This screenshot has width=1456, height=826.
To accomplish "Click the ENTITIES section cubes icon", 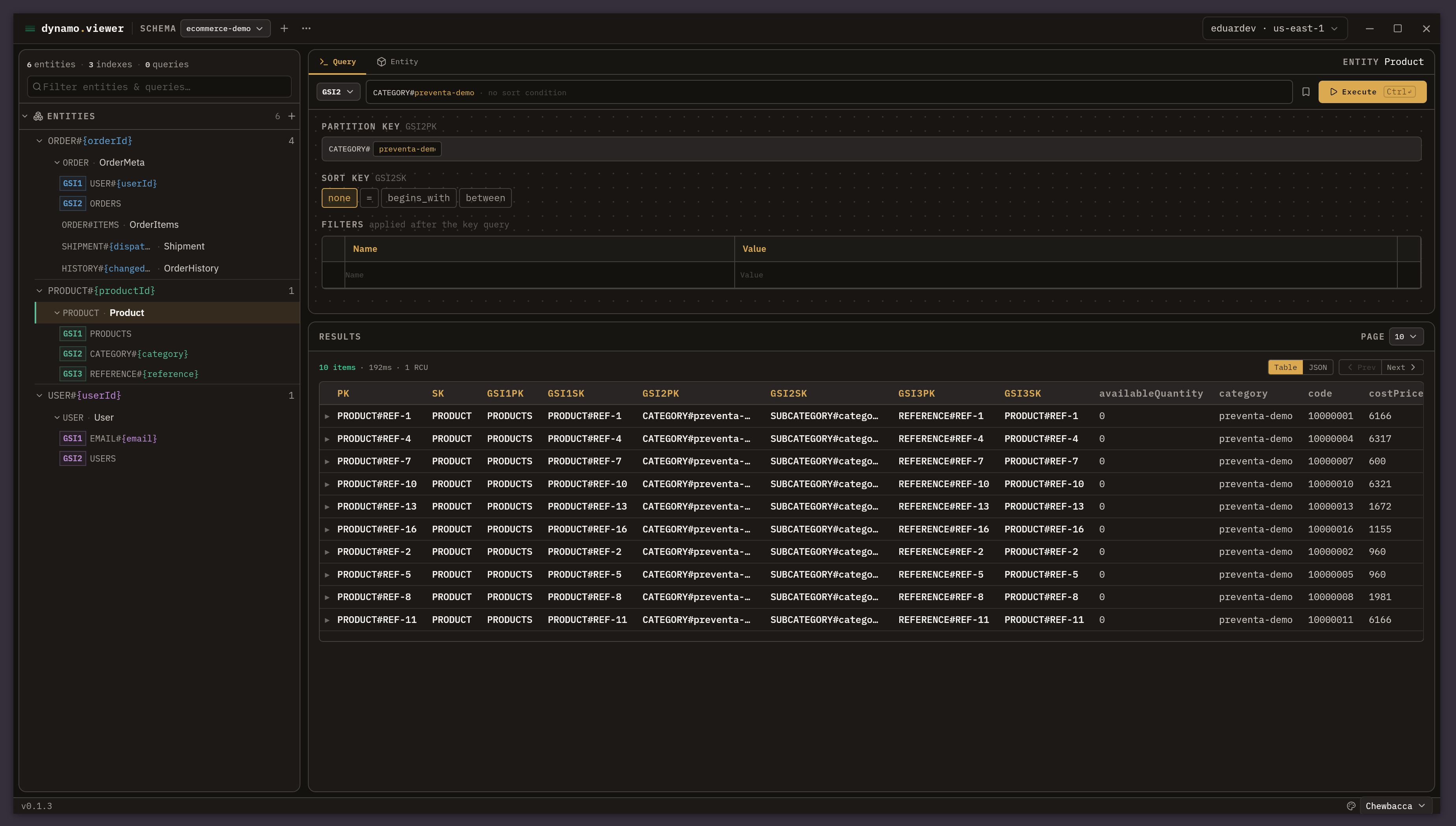I will (x=38, y=116).
